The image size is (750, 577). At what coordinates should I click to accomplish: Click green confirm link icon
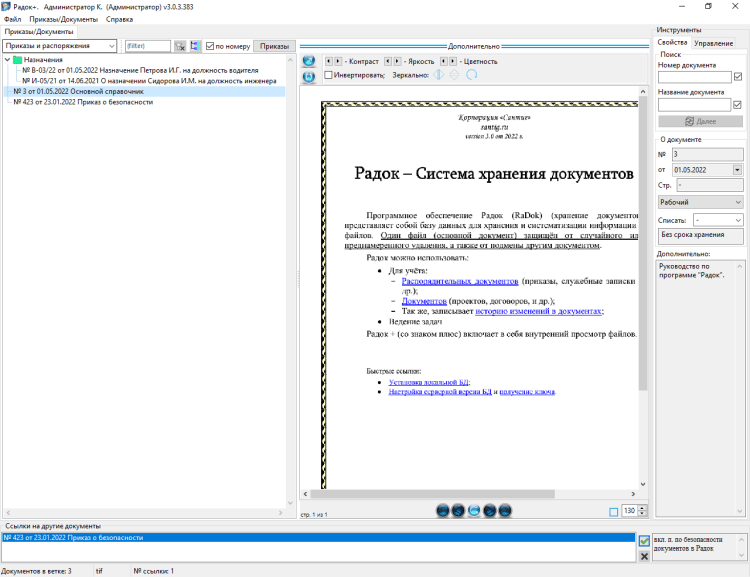coord(644,541)
